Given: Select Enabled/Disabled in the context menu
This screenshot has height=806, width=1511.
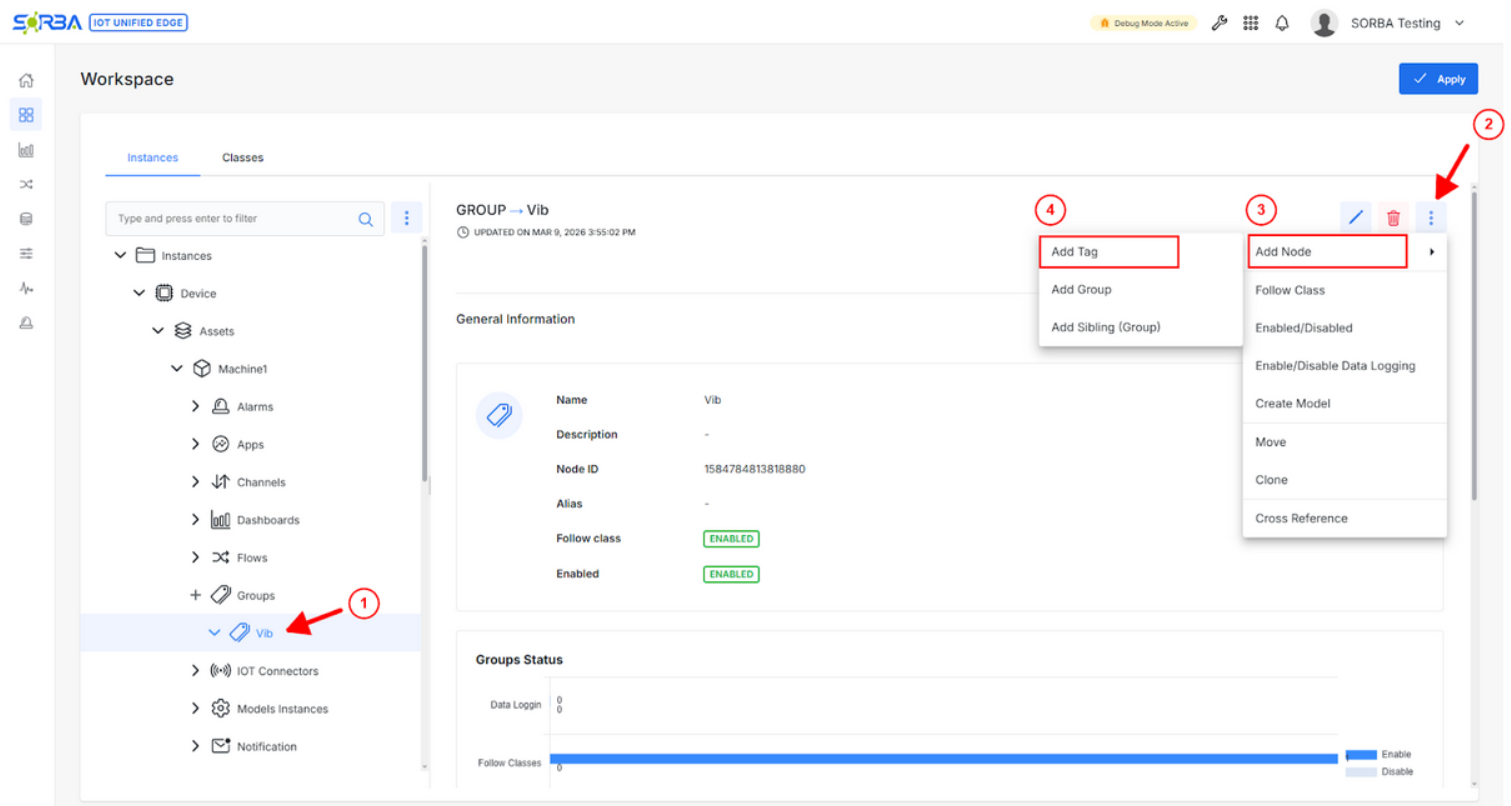Looking at the screenshot, I should (x=1304, y=328).
